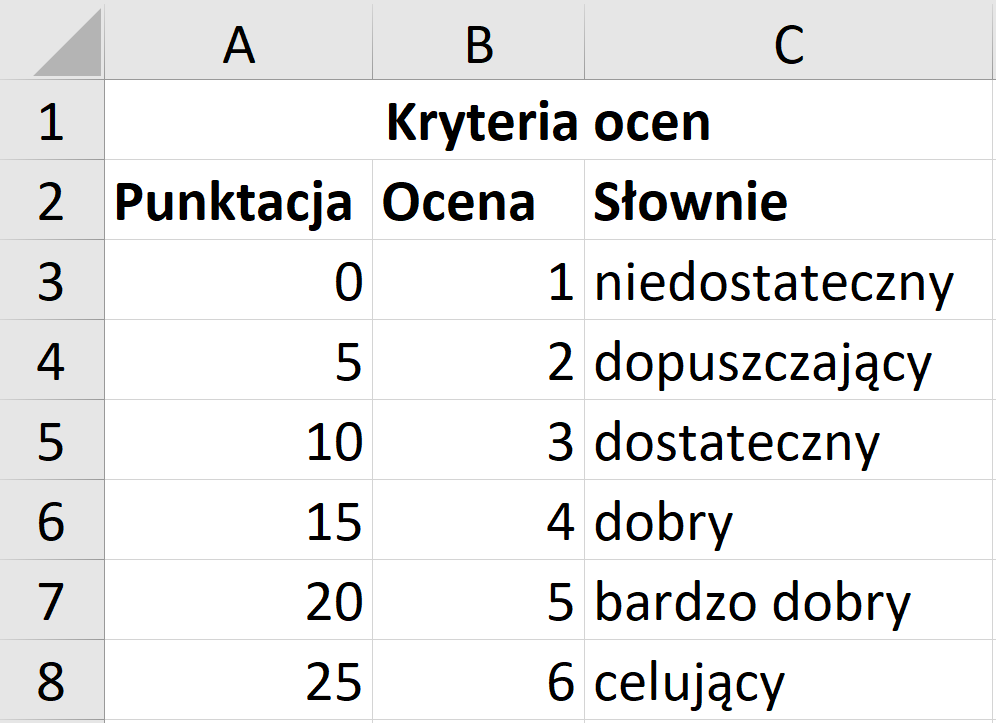Select column C header

click(790, 39)
